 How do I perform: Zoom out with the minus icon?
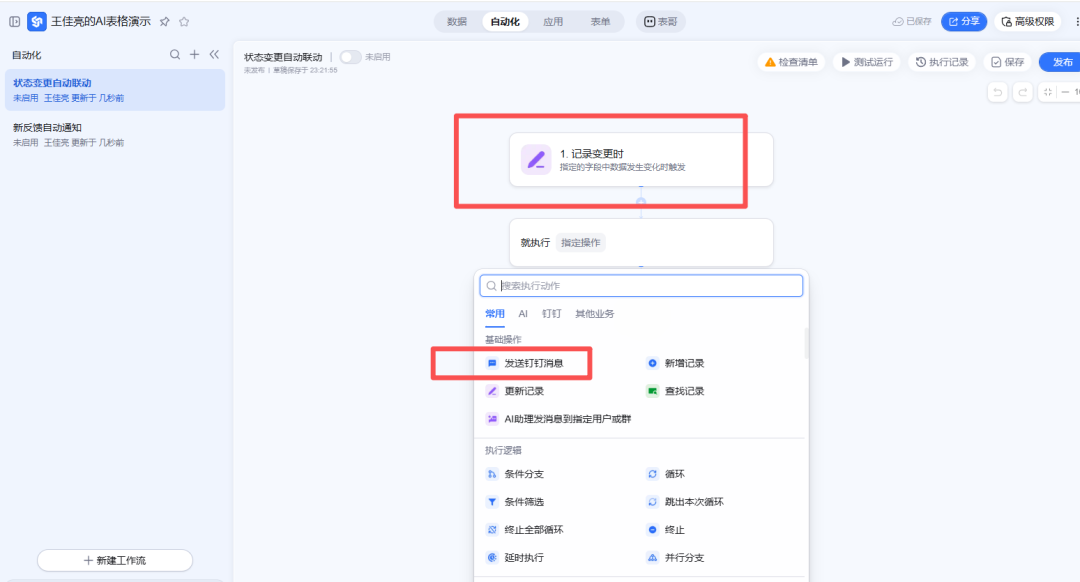click(1065, 92)
